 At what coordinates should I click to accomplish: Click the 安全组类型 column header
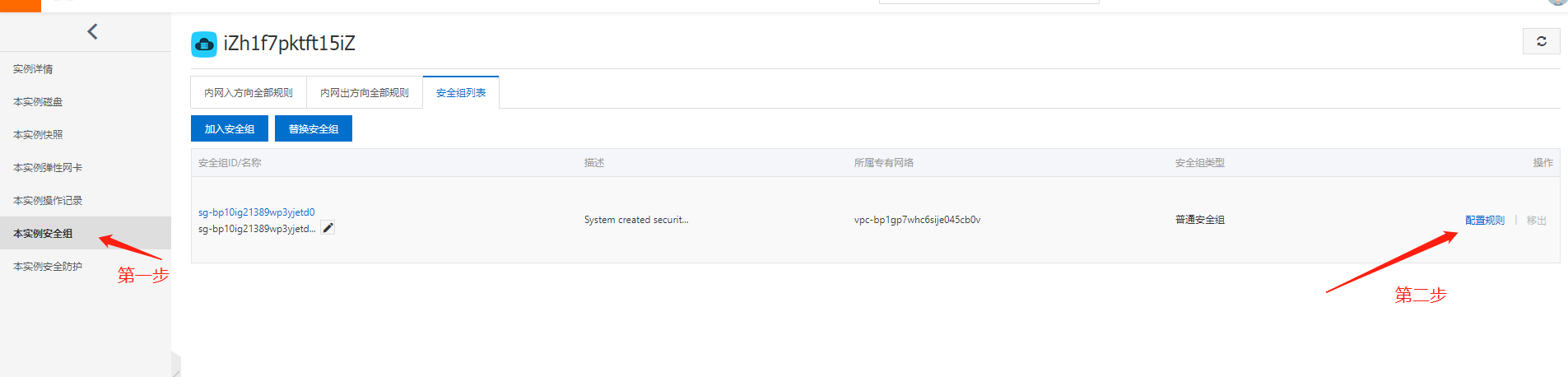1200,163
